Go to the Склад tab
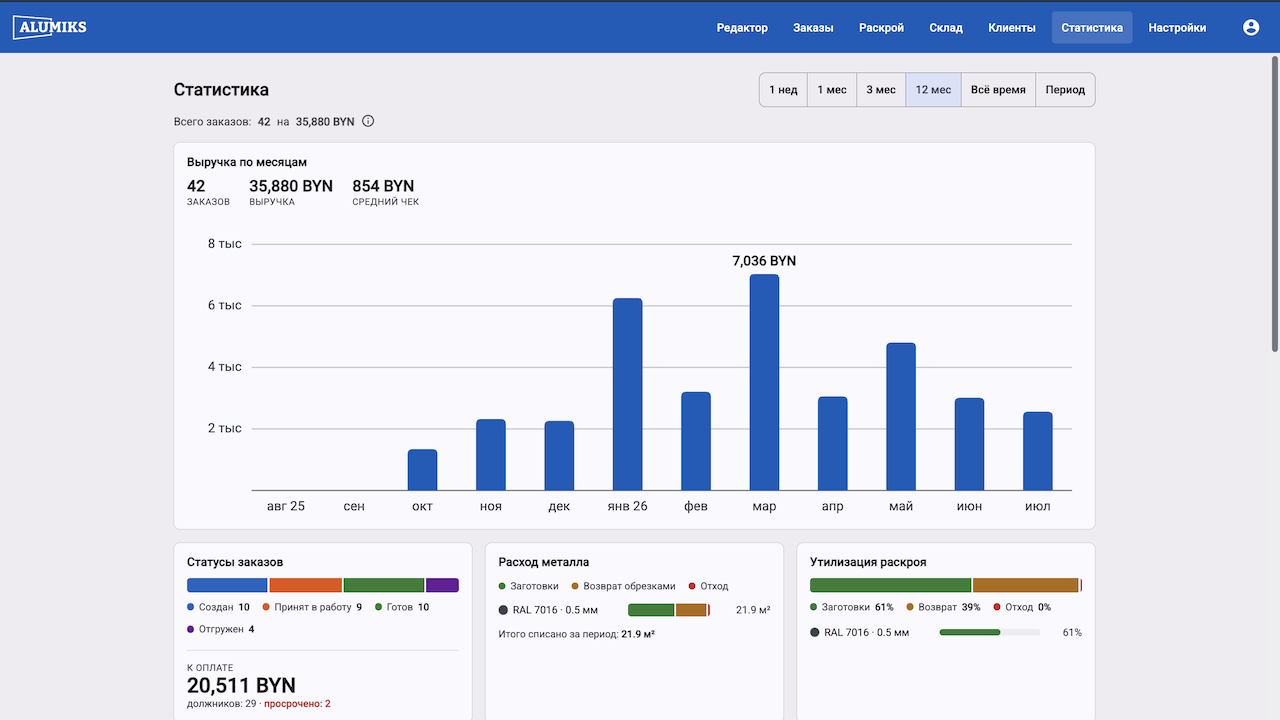1280x720 pixels. point(946,28)
